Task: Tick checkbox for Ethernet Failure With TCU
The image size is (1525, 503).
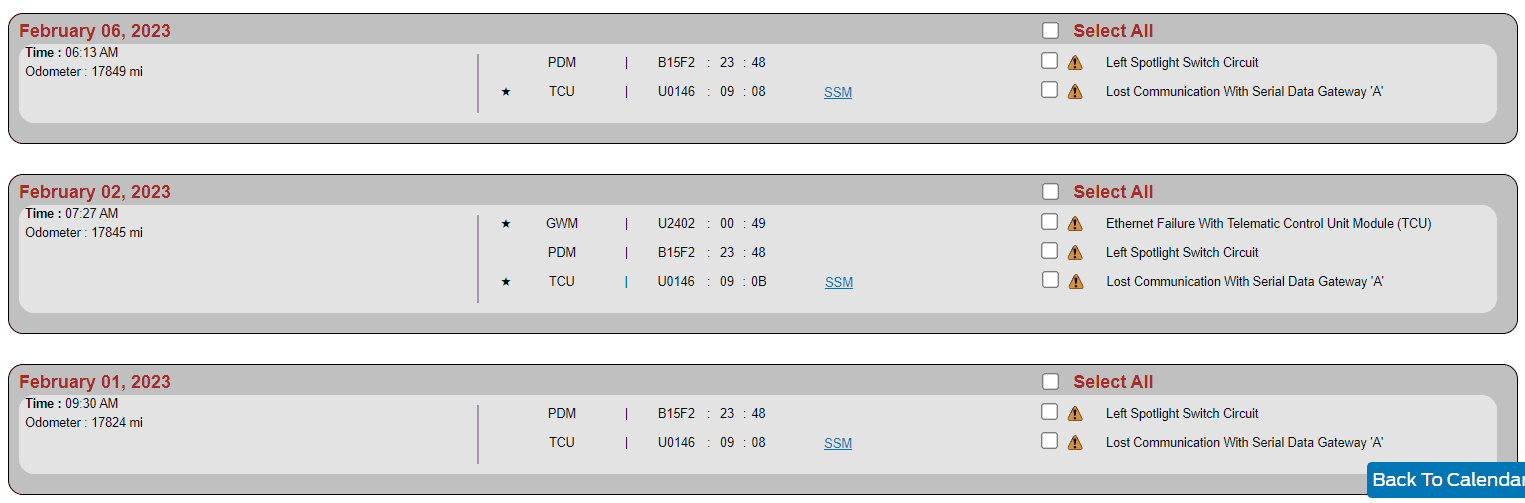Action: pos(1049,221)
